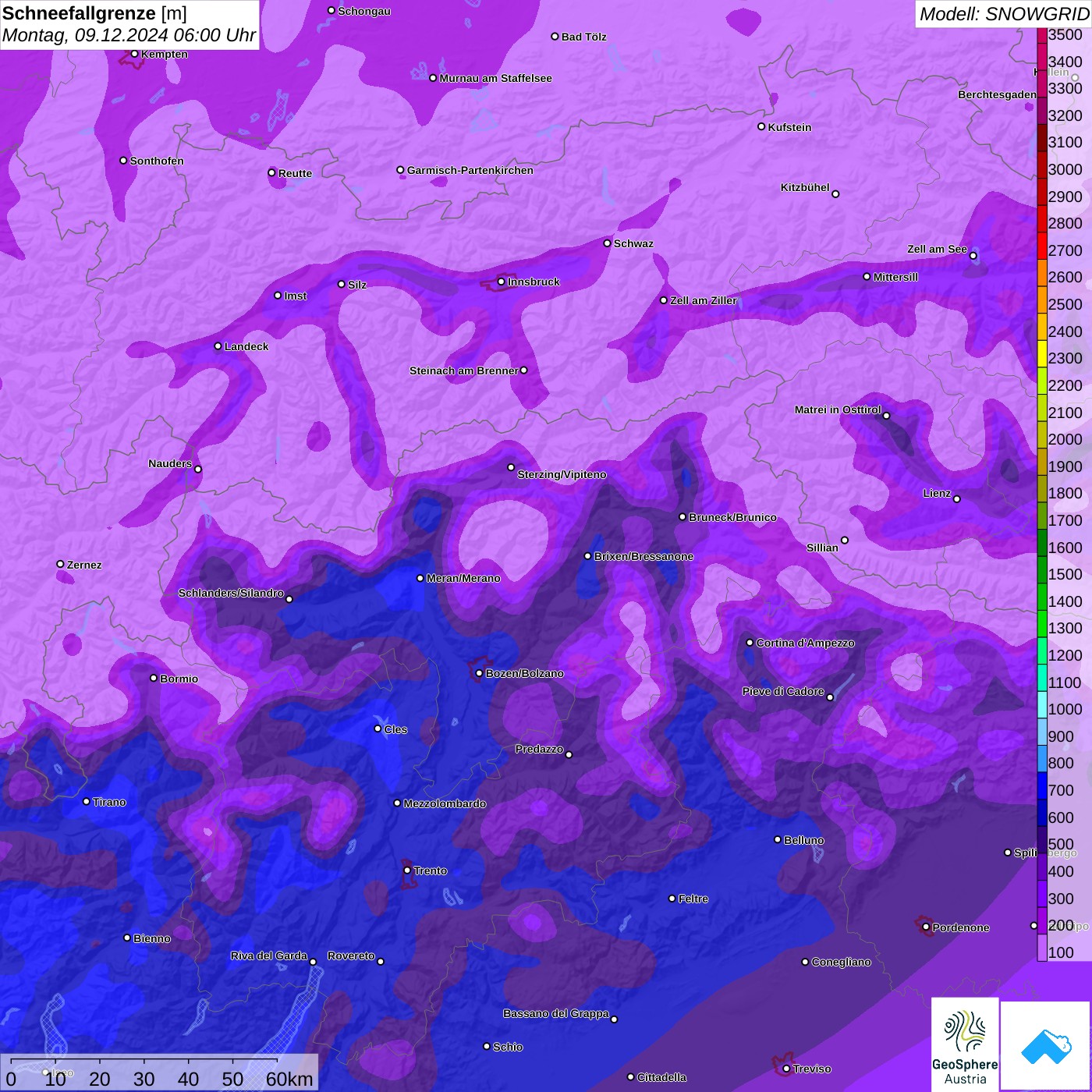Click the Matrei in Osttirol label

point(838,409)
